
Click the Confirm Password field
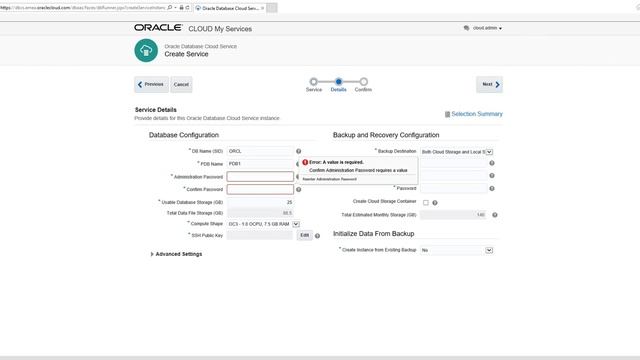click(x=260, y=189)
